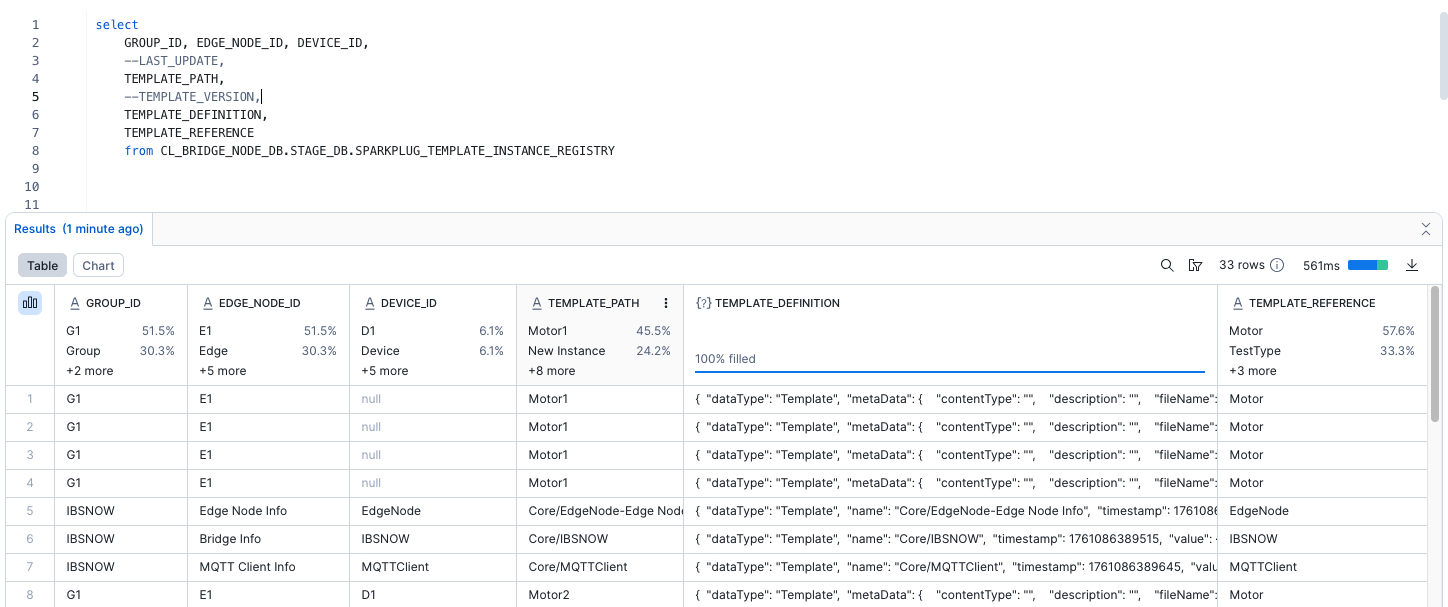The width and height of the screenshot is (1448, 607).
Task: Toggle column statistics view icon
Action: (30, 303)
